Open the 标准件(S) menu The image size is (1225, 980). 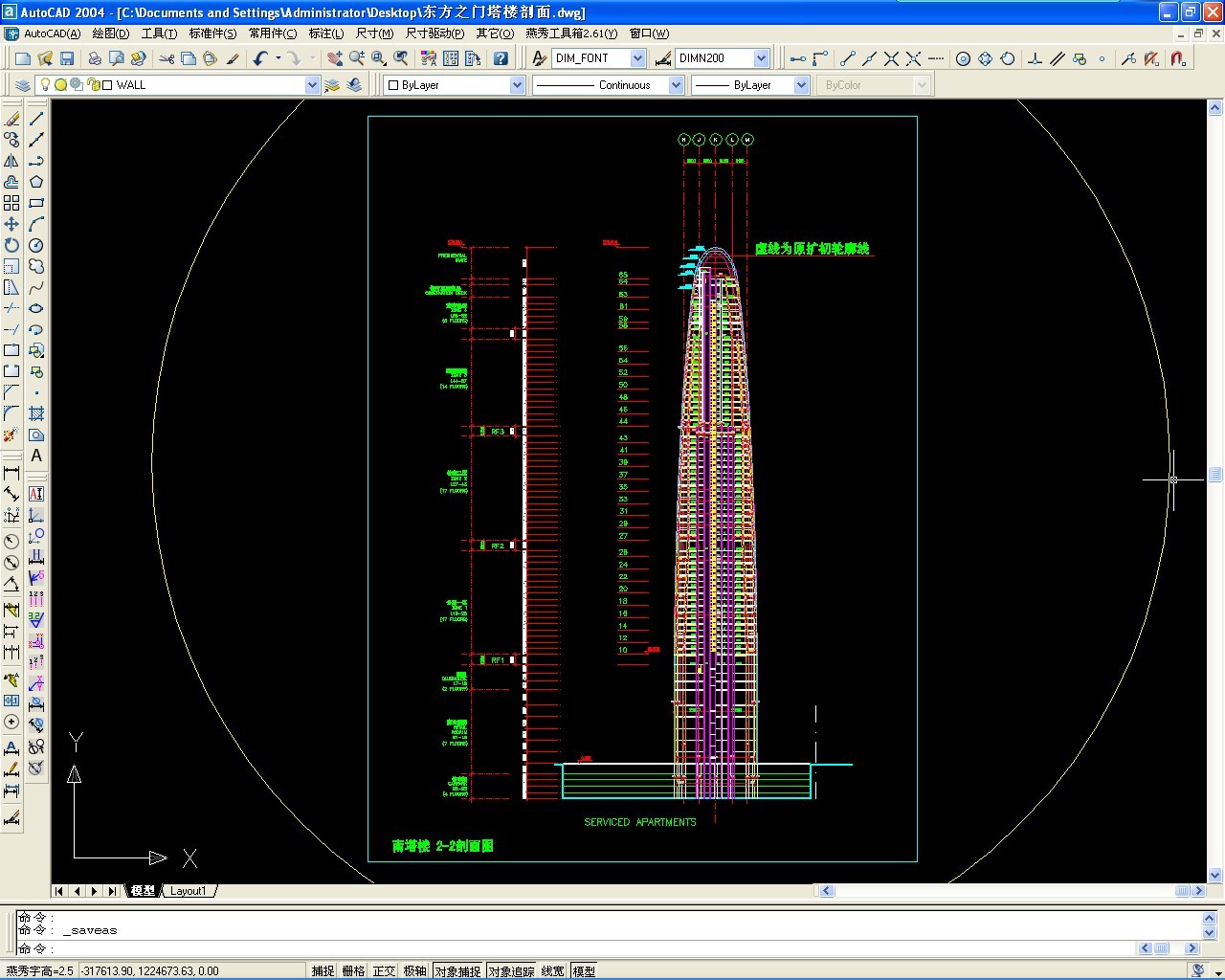tap(212, 33)
